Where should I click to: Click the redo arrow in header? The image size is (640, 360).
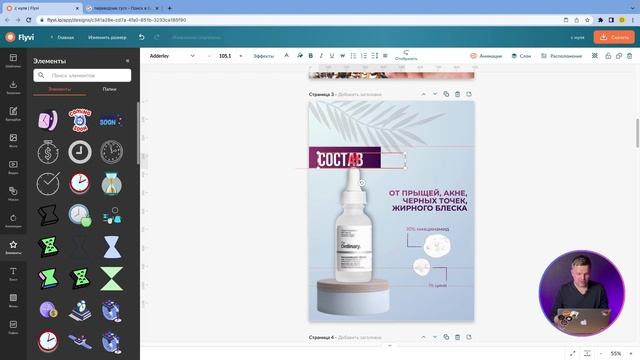[157, 37]
